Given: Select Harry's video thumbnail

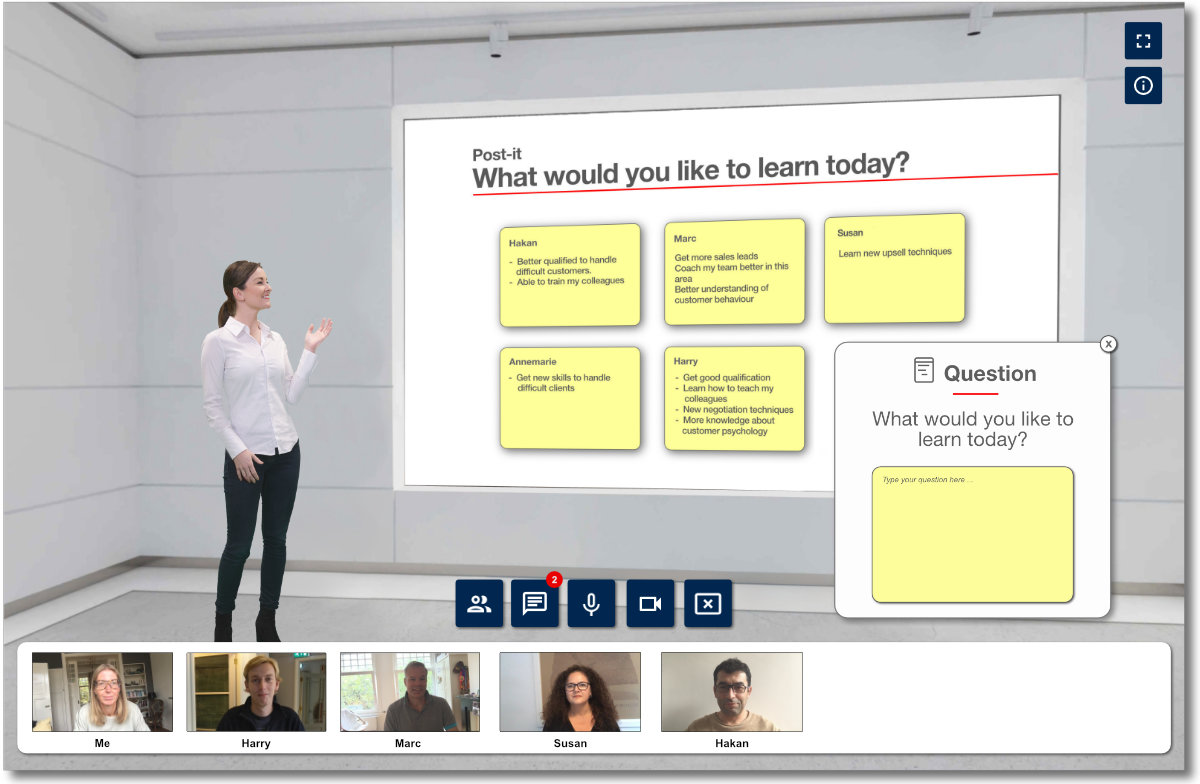Looking at the screenshot, I should 256,692.
